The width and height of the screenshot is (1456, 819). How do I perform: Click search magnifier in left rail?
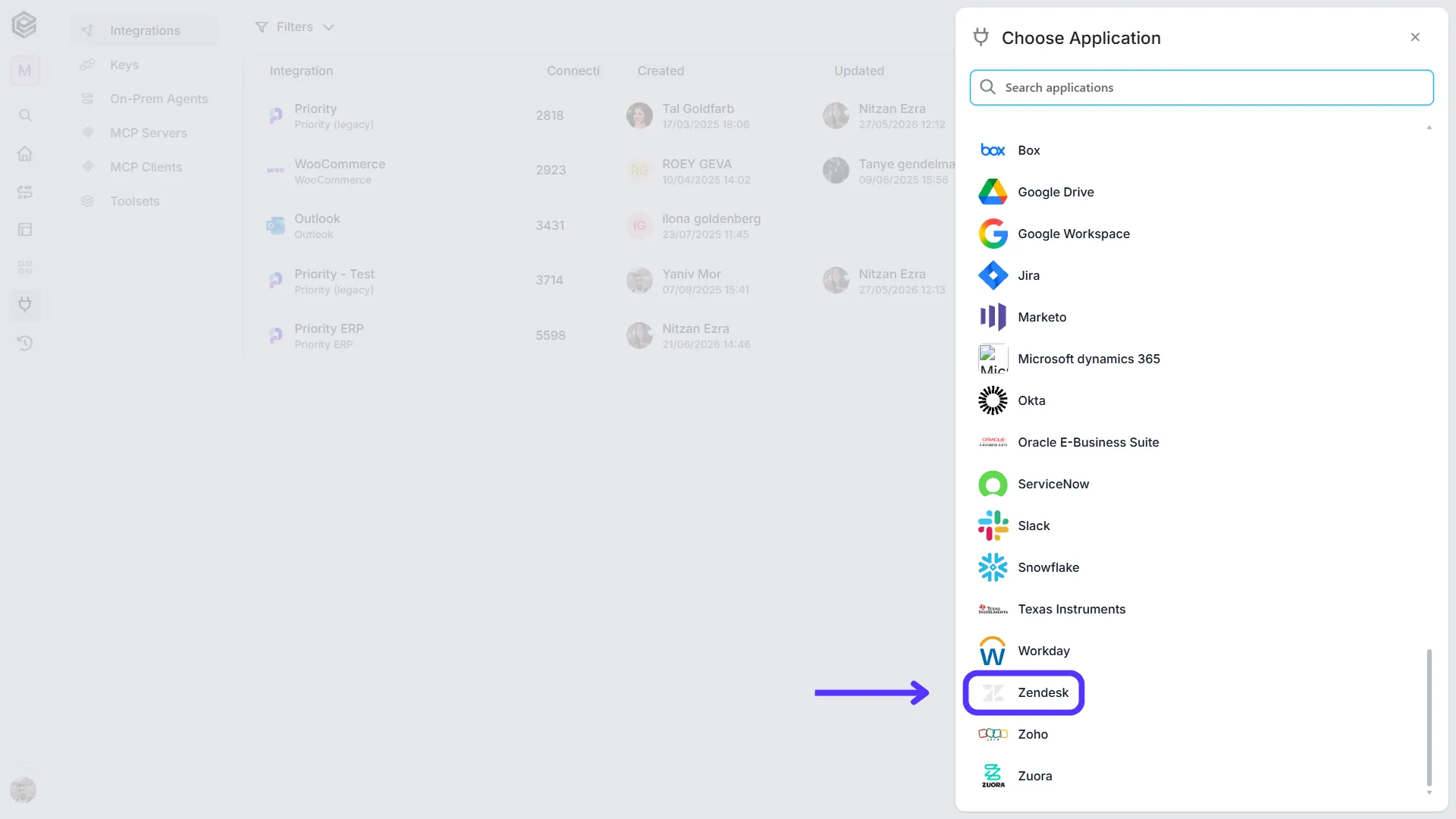tap(25, 116)
